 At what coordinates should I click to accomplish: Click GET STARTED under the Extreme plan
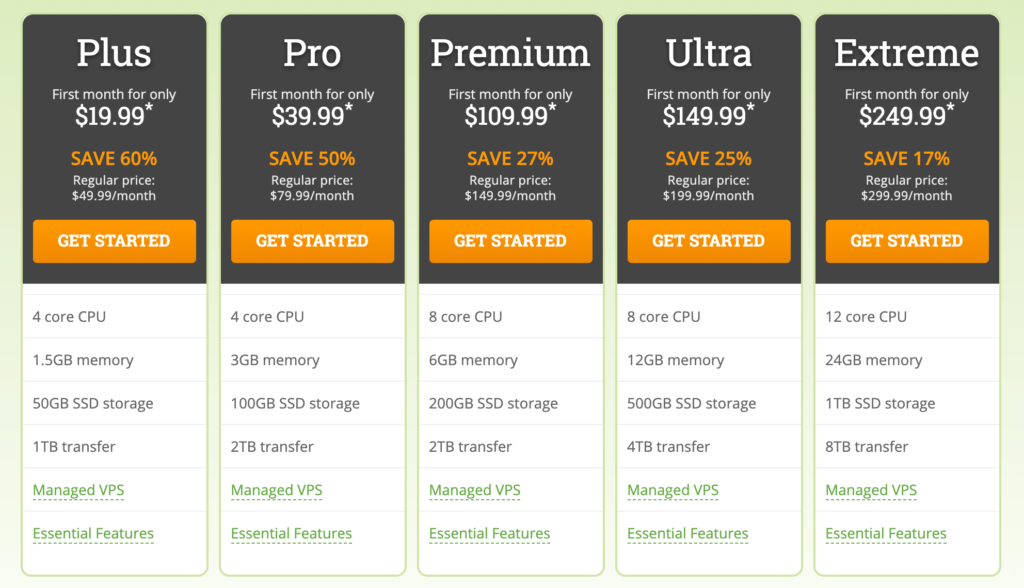(907, 241)
